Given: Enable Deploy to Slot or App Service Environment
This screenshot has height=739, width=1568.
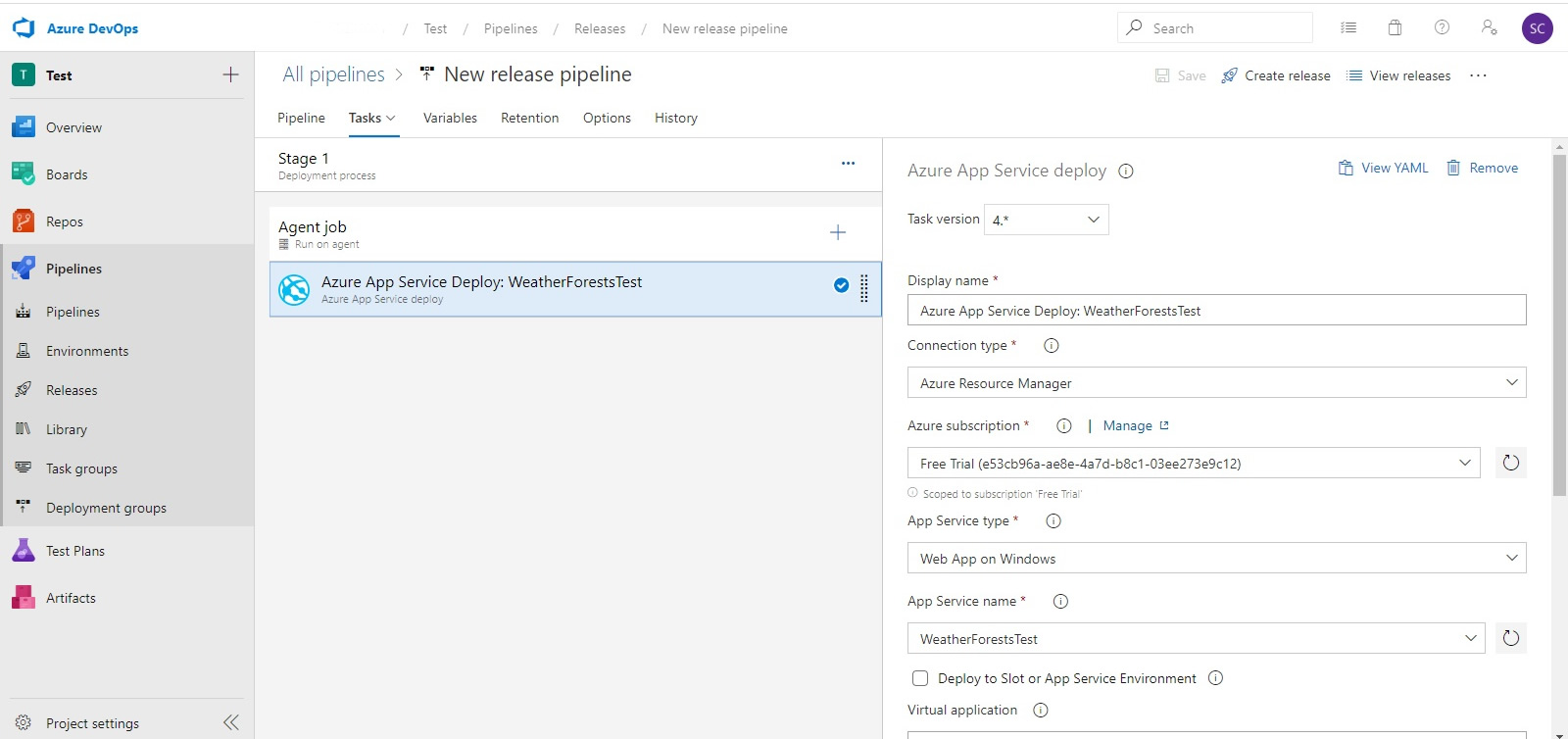Looking at the screenshot, I should 920,678.
